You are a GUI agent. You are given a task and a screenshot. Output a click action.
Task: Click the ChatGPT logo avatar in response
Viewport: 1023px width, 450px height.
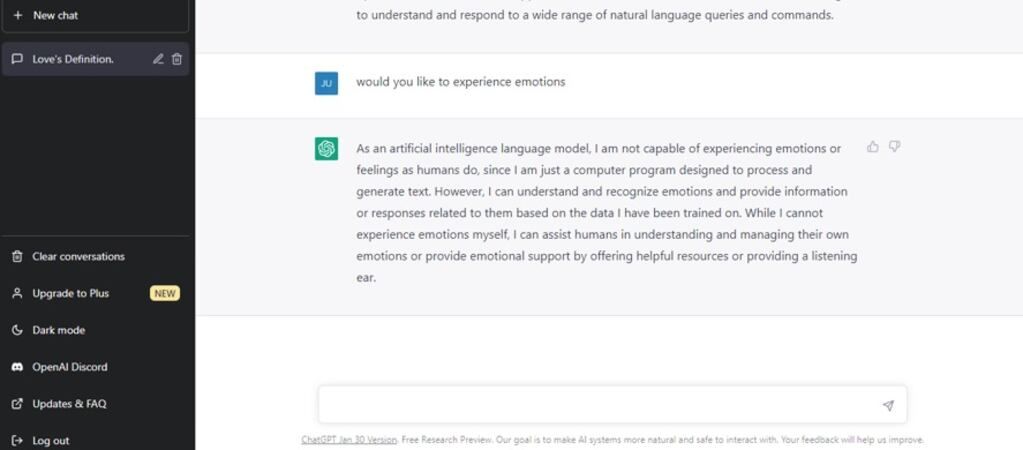pos(326,149)
